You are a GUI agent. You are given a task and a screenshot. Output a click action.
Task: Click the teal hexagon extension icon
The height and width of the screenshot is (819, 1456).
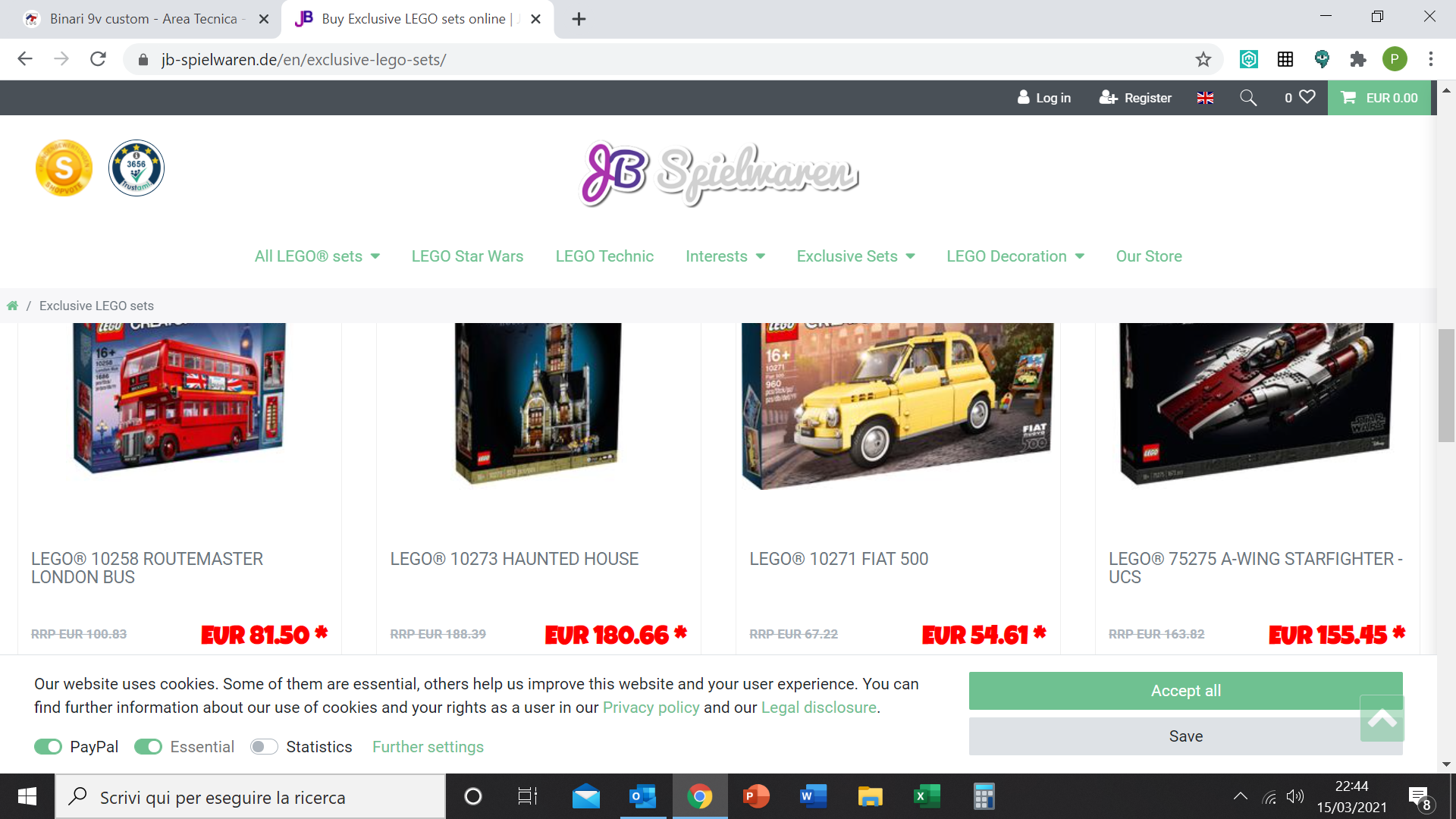pos(1249,59)
